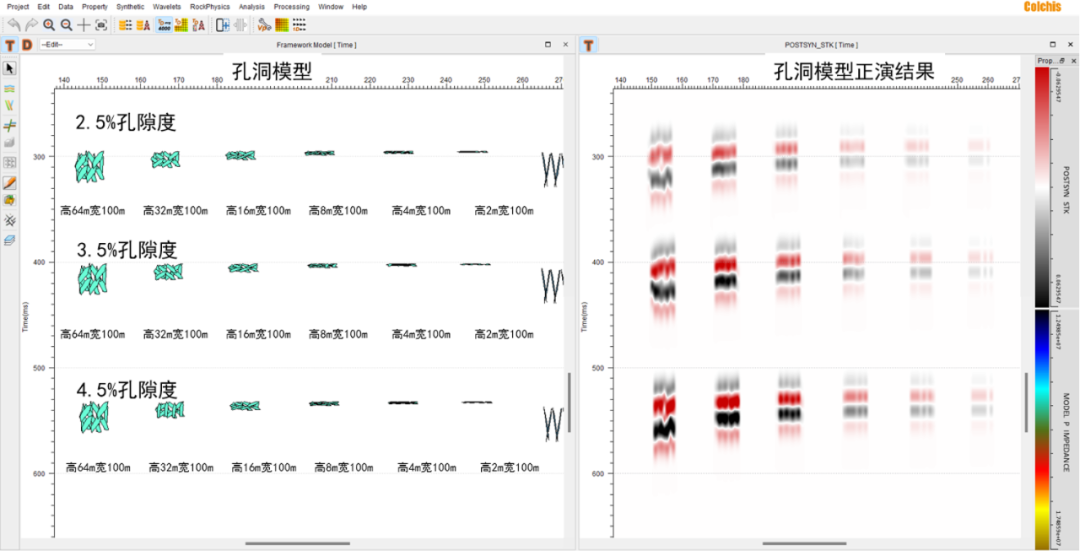Click the 64m-high cavity body under 2.5%孔隙度
This screenshot has height=551, width=1080.
(90, 167)
